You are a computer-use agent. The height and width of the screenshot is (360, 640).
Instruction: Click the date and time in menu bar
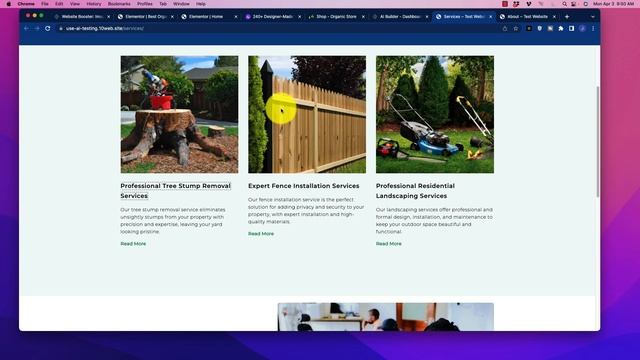click(x=613, y=4)
